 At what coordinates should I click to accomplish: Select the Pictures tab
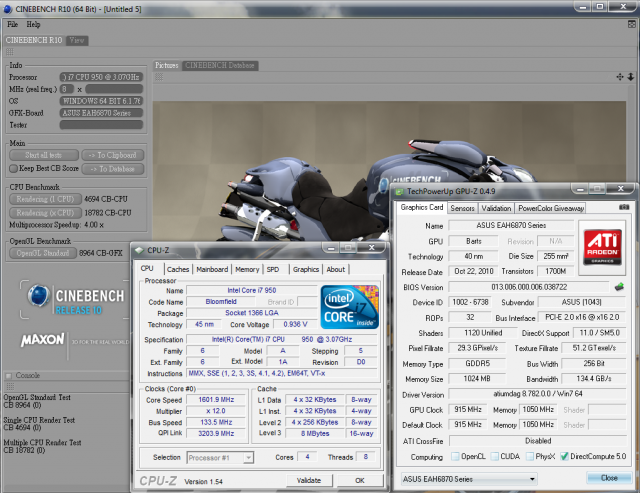coord(167,65)
